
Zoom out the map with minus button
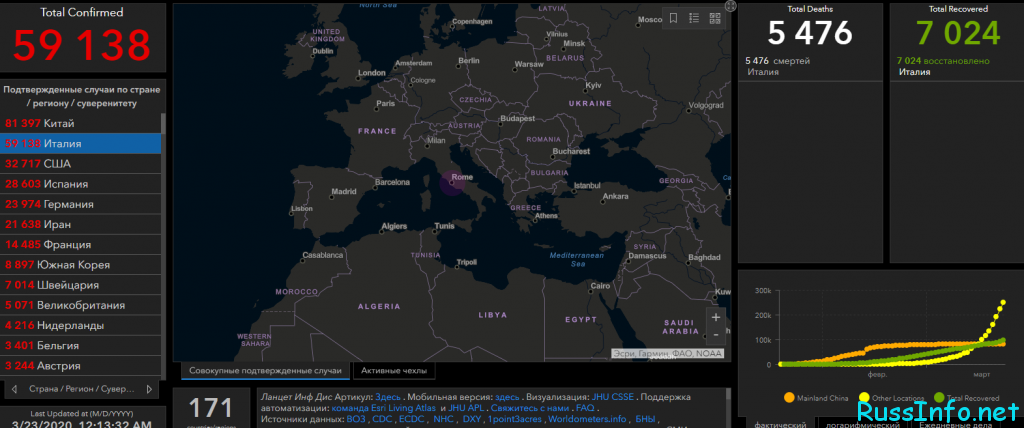pyautogui.click(x=716, y=334)
